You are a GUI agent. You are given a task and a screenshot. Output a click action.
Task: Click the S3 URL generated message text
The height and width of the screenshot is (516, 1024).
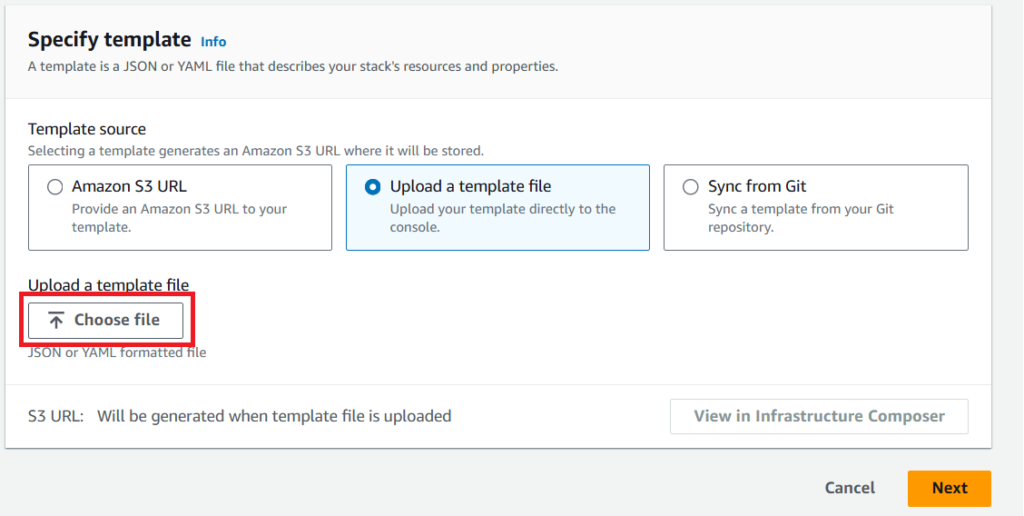(274, 416)
